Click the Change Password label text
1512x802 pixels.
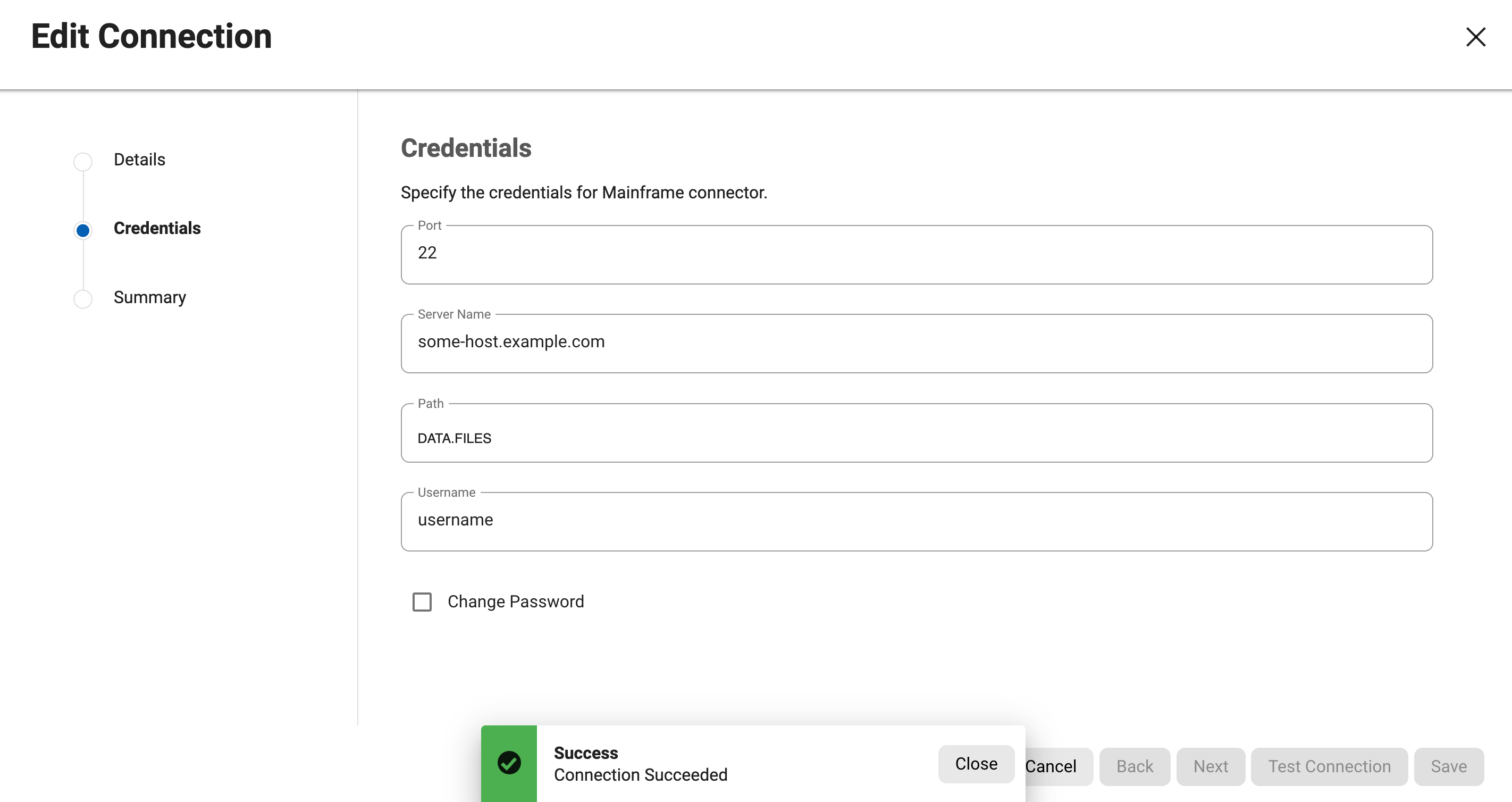point(515,602)
